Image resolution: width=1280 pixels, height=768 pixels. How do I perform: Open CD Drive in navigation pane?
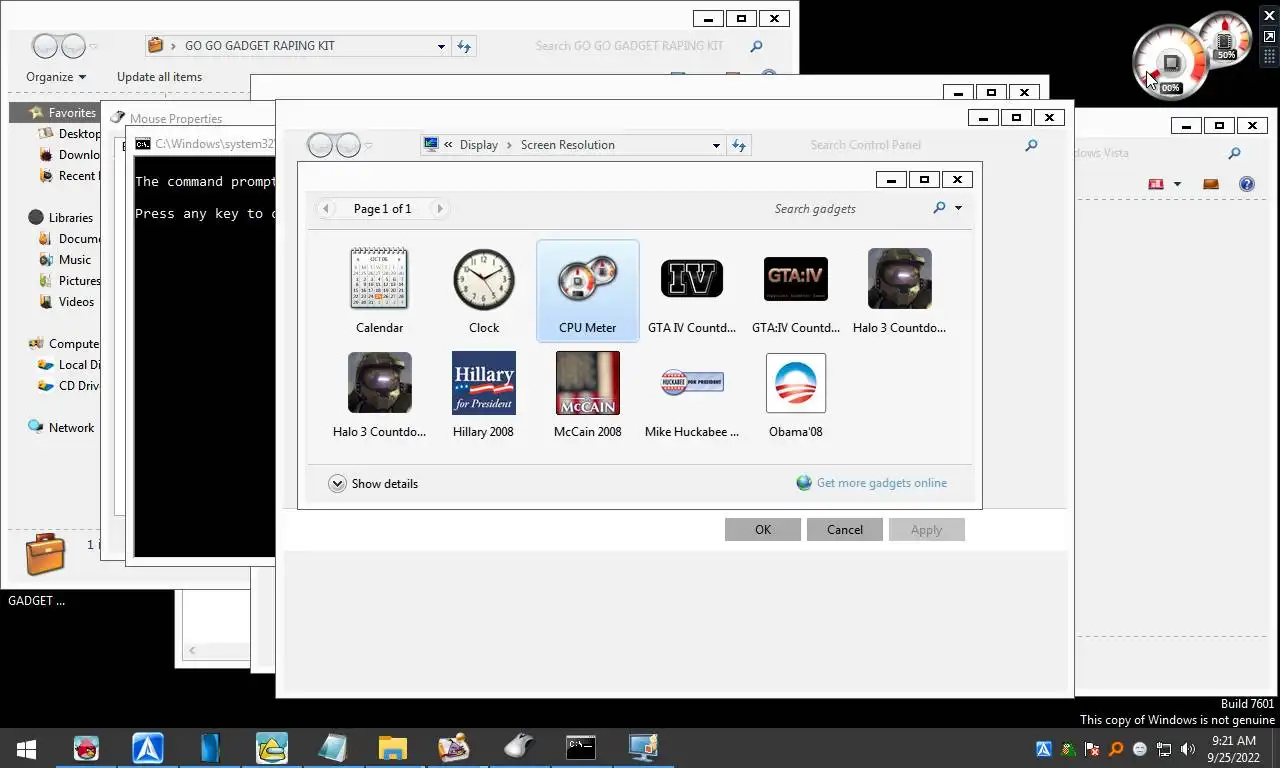(x=69, y=386)
